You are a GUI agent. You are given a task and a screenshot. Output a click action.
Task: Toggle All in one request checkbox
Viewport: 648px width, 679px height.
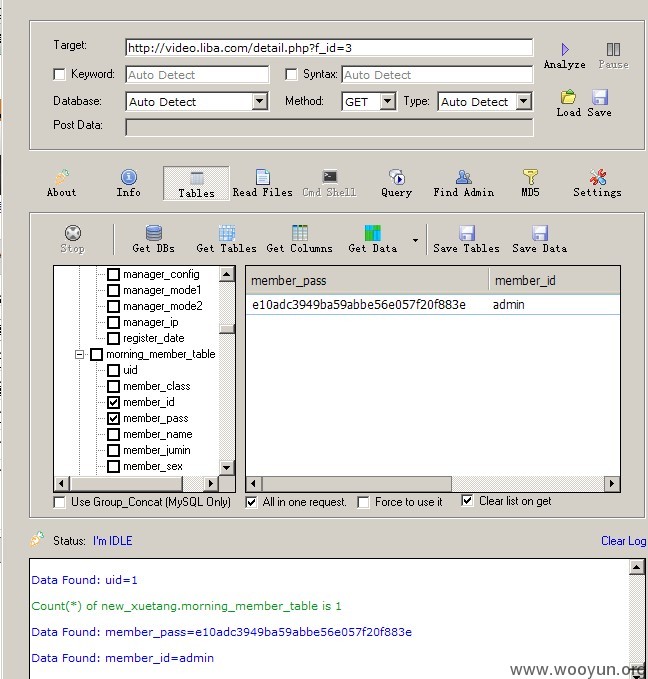click(x=251, y=502)
